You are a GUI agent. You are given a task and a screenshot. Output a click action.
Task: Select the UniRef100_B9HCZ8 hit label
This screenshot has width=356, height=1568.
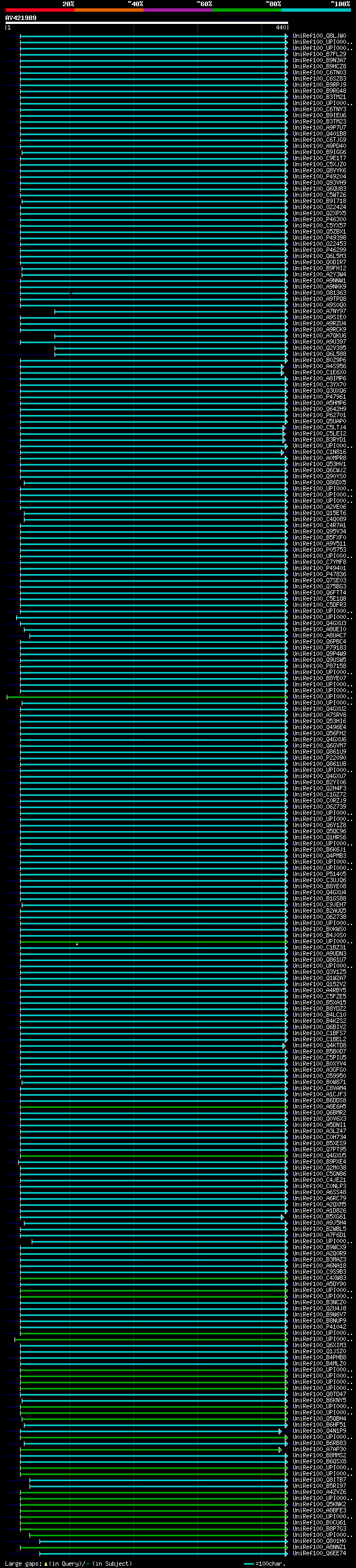tap(319, 66)
